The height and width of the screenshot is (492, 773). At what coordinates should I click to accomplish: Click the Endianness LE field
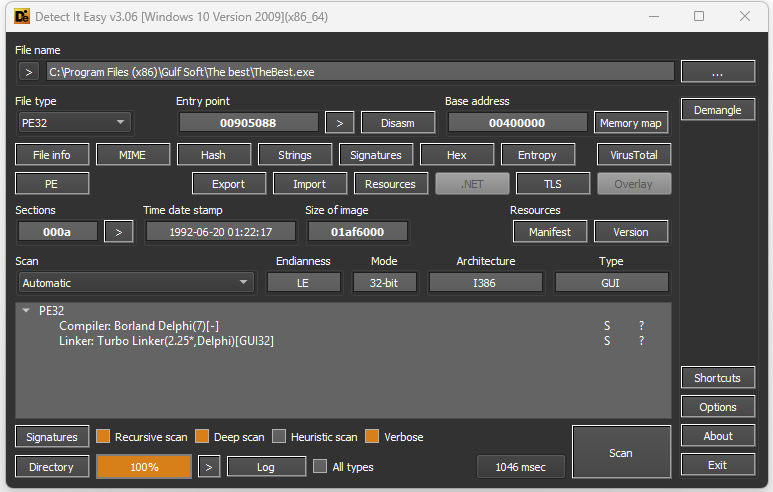click(303, 283)
